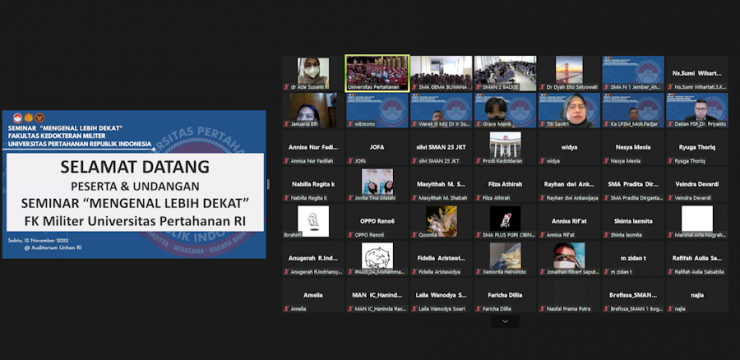Image resolution: width=740 pixels, height=360 pixels.
Task: Click name label 'Annisa Rif'at'
Action: [561, 235]
